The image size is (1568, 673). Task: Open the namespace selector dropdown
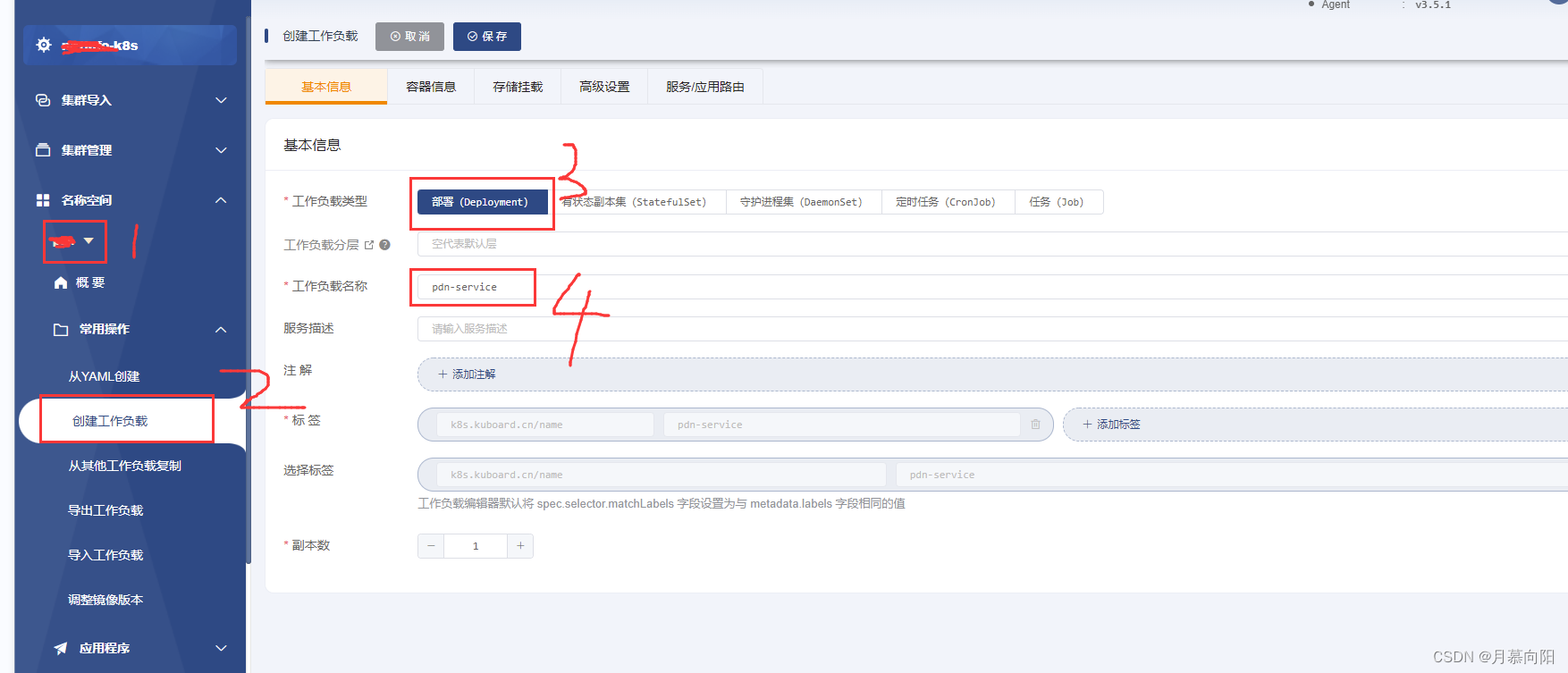pos(75,241)
